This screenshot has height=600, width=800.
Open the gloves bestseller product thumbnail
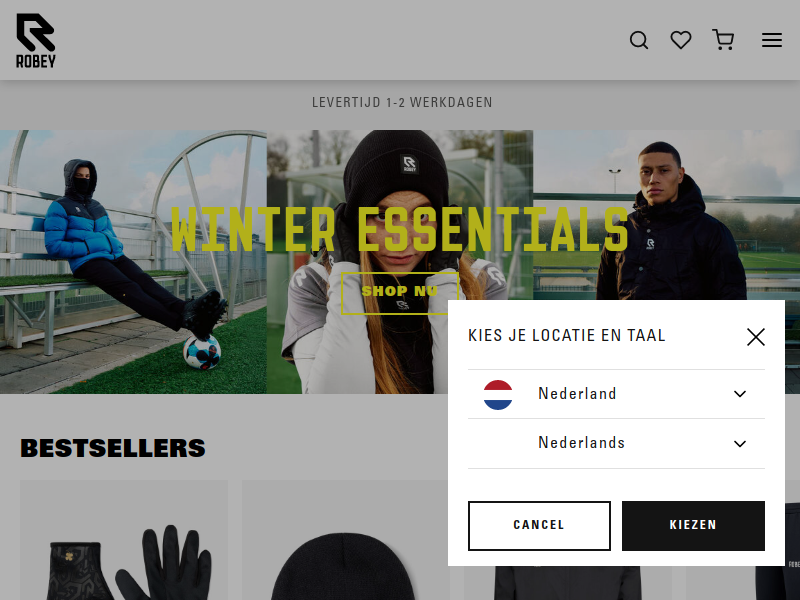point(124,540)
